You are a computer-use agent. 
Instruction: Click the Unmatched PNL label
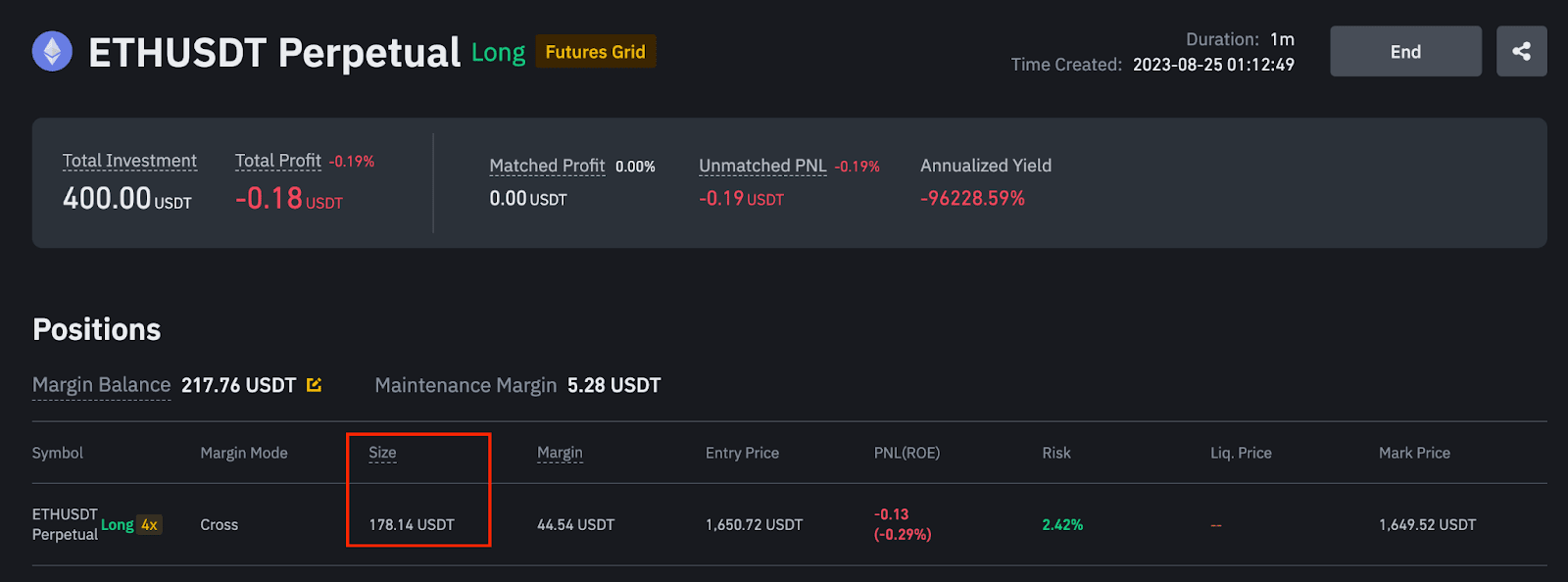click(x=762, y=166)
